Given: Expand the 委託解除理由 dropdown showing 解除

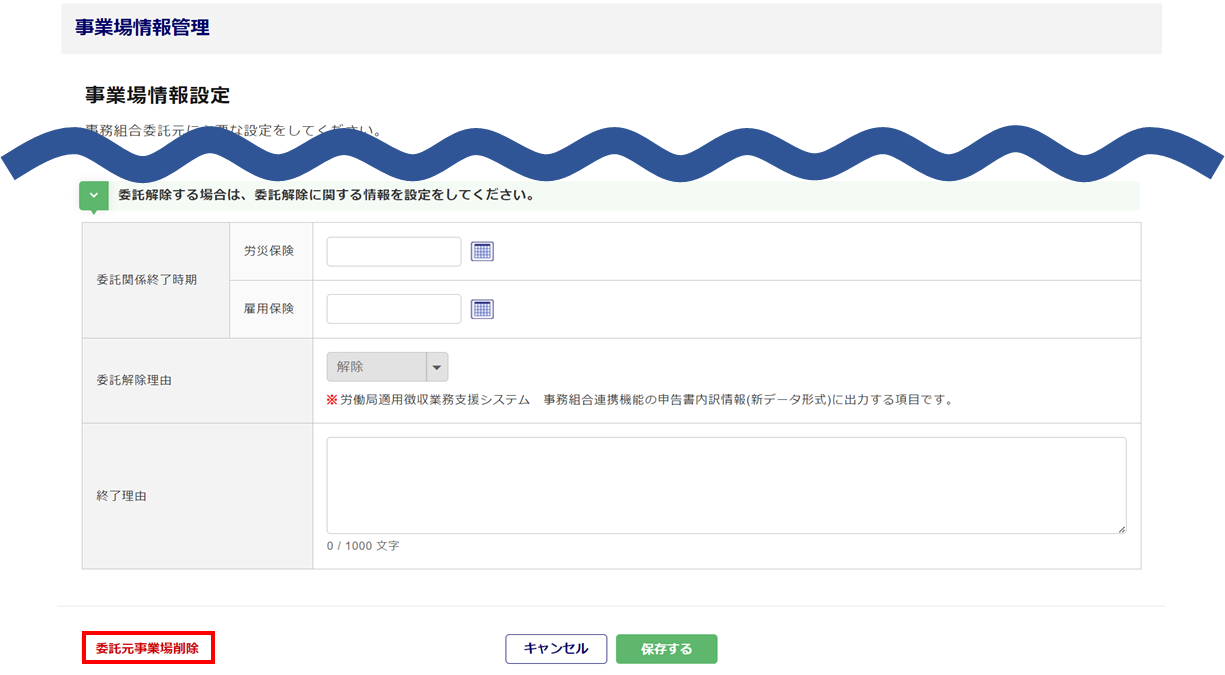Looking at the screenshot, I should pos(437,367).
